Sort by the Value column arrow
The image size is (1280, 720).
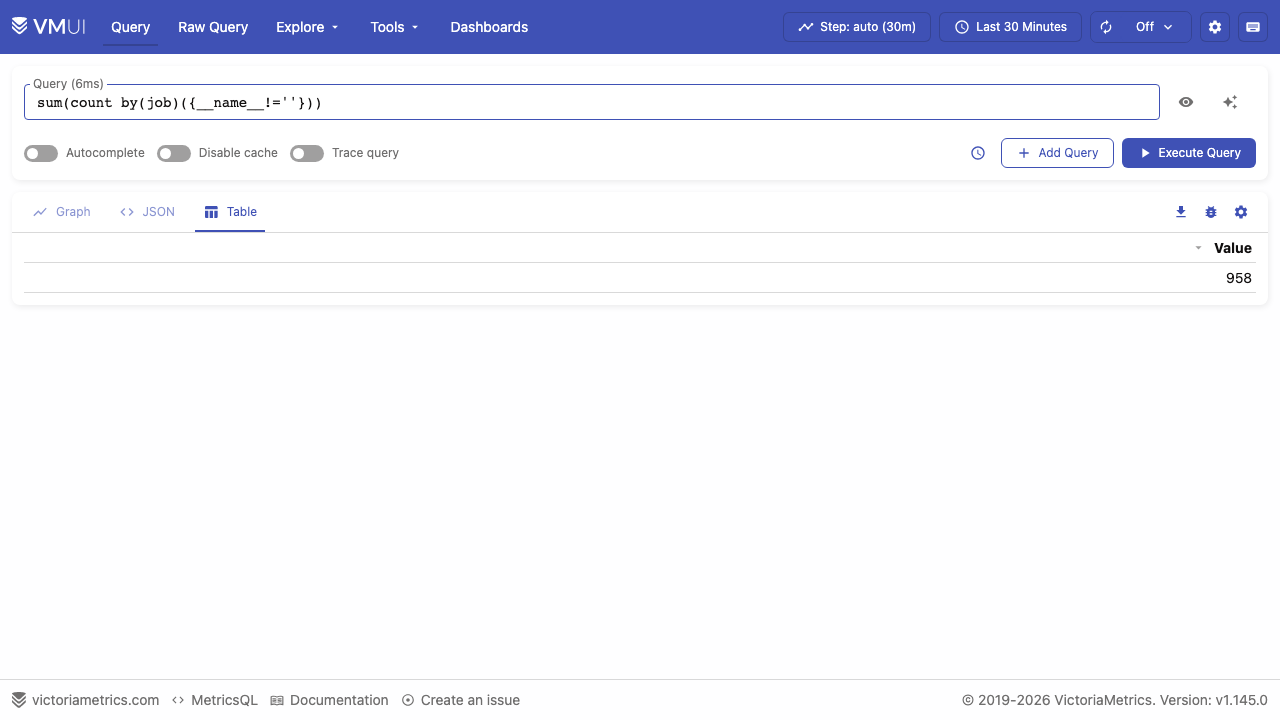[1198, 248]
